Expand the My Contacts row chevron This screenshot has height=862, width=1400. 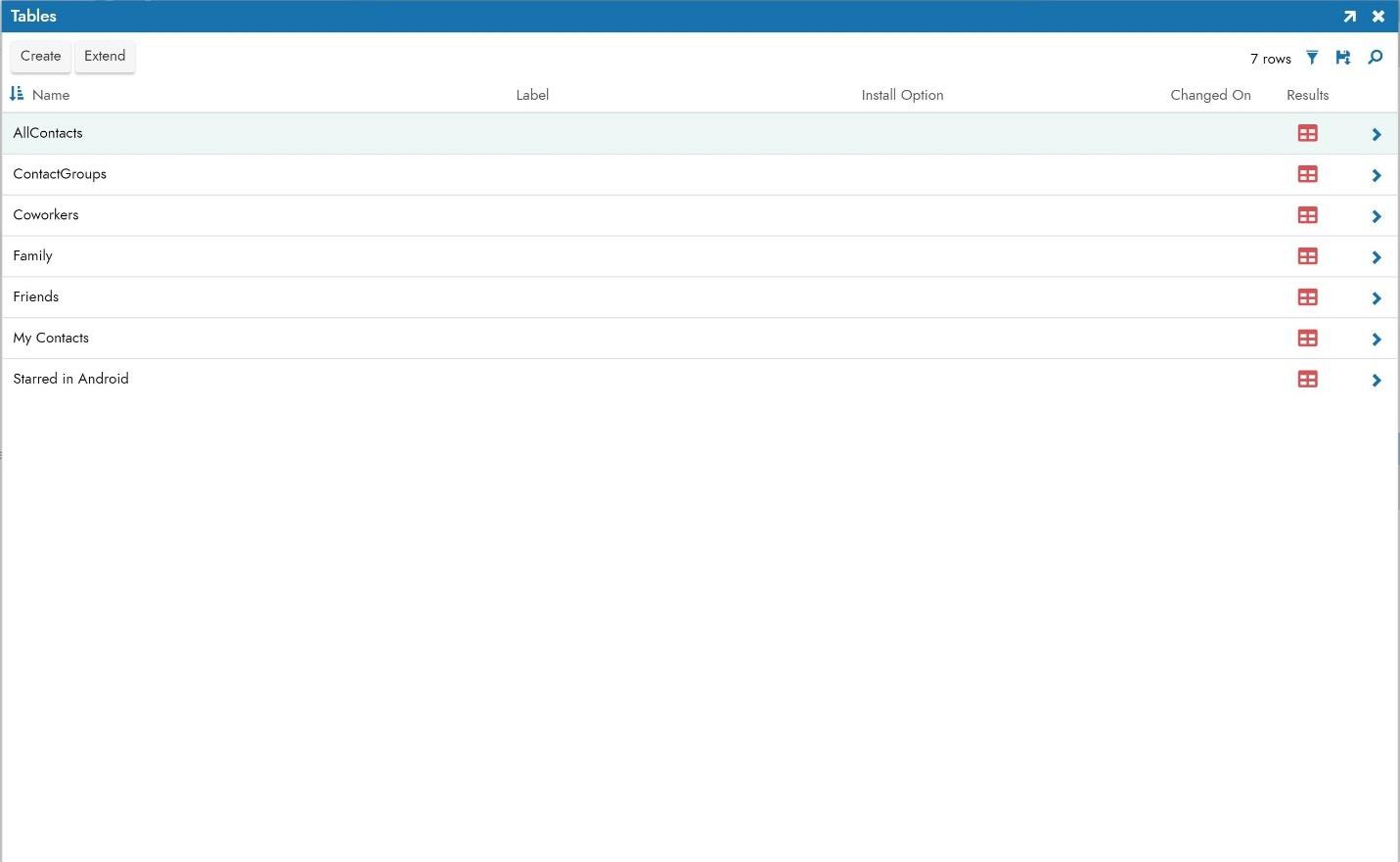(1377, 340)
